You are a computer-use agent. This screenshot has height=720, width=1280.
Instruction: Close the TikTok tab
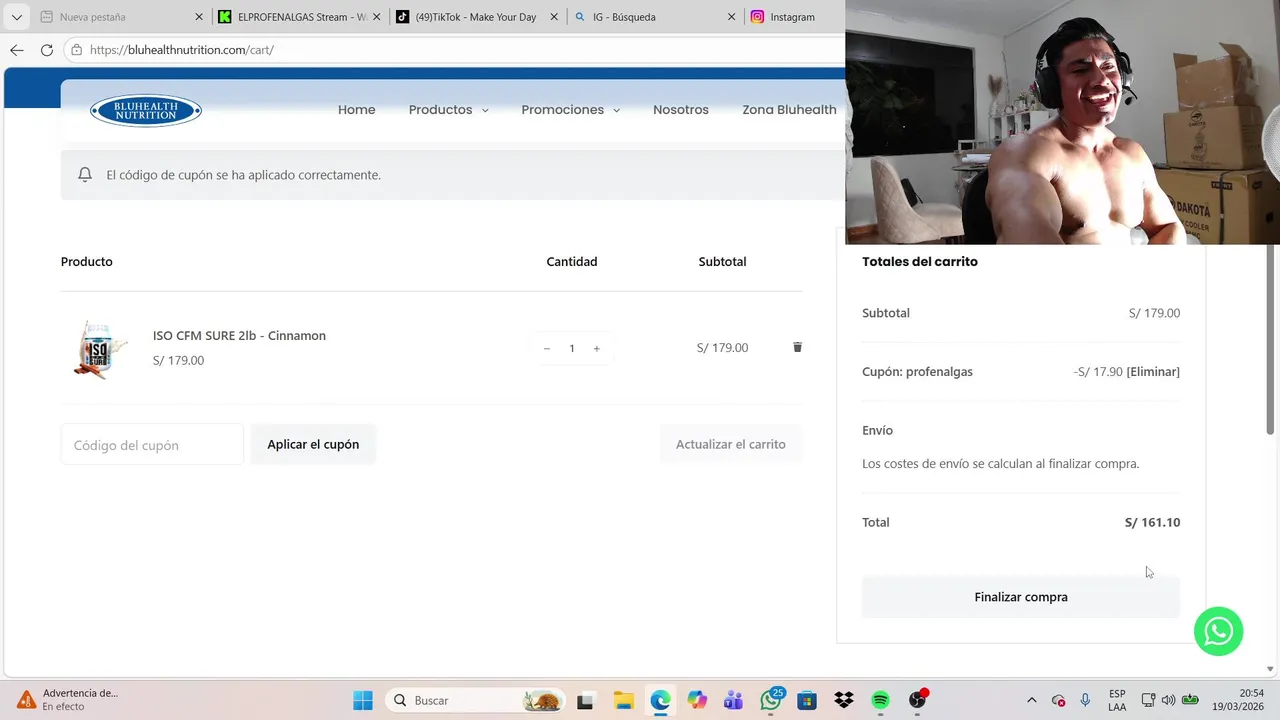click(554, 17)
